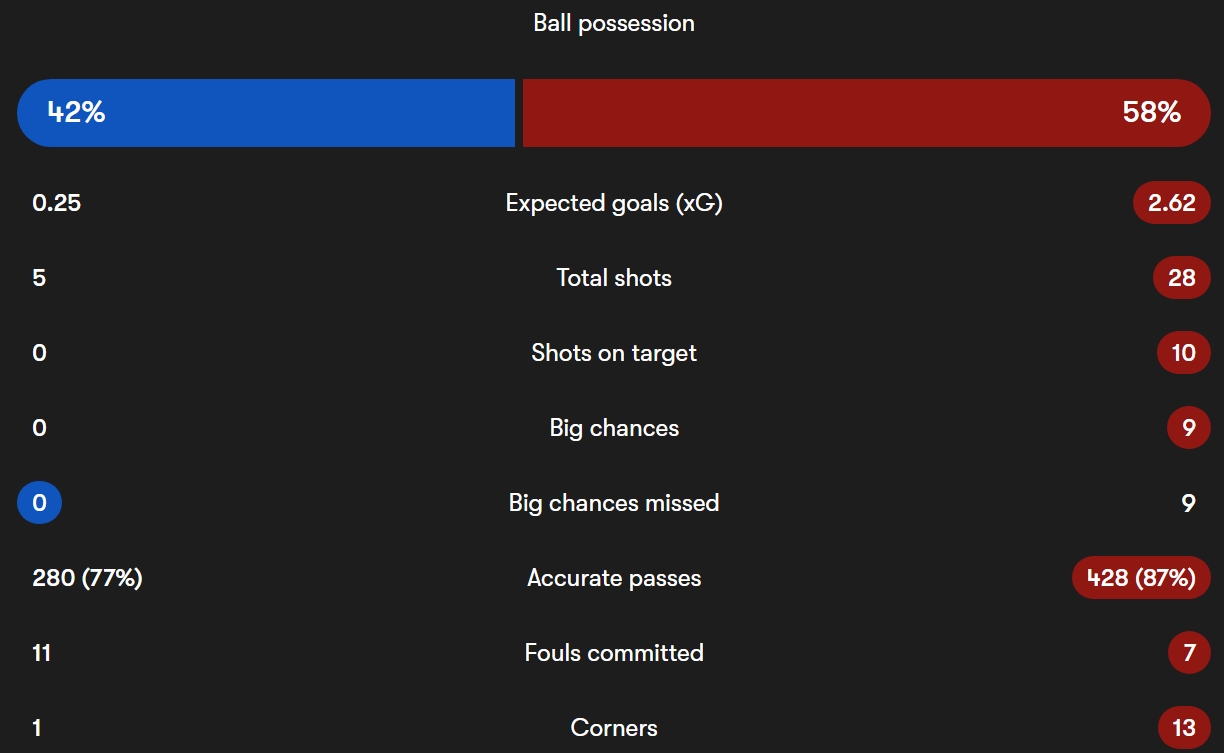
Task: Select the red 10 shots on target badge
Action: (1183, 353)
